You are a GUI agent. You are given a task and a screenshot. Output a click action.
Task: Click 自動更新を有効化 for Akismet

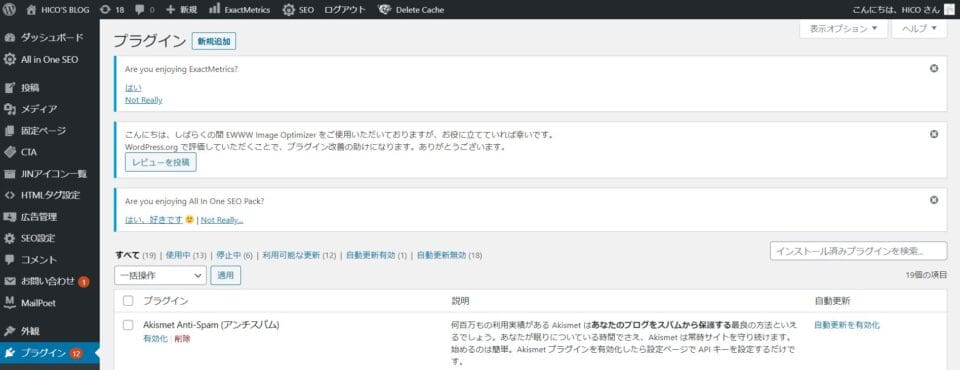(x=847, y=325)
